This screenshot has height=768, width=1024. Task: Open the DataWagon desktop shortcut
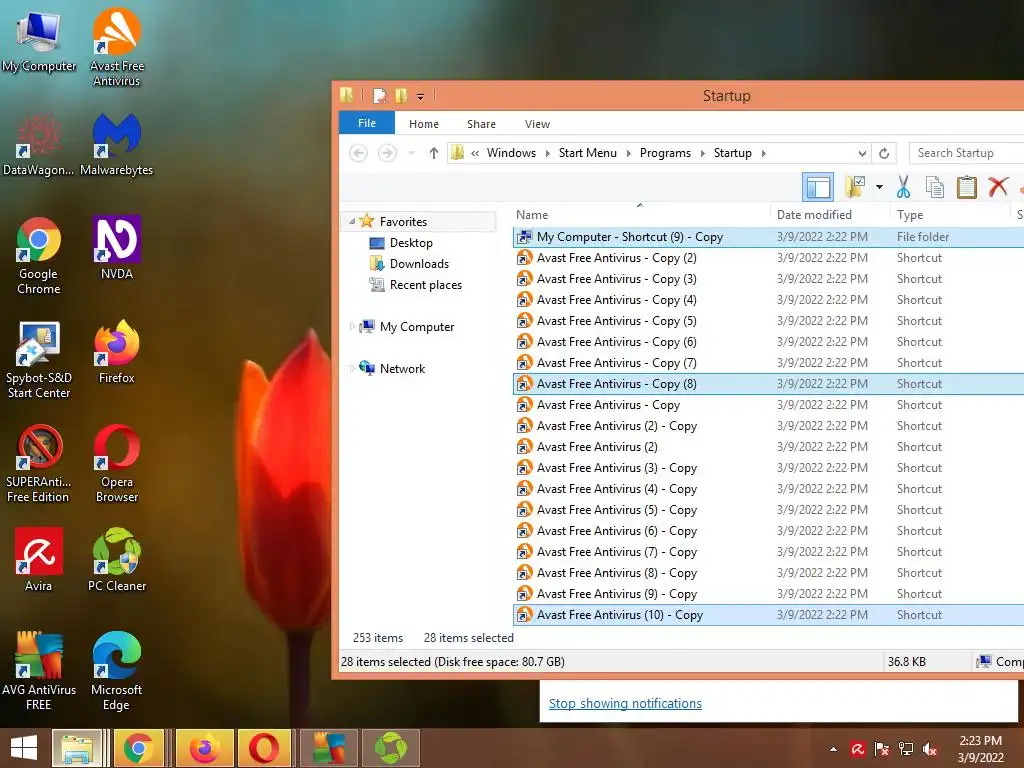click(39, 144)
